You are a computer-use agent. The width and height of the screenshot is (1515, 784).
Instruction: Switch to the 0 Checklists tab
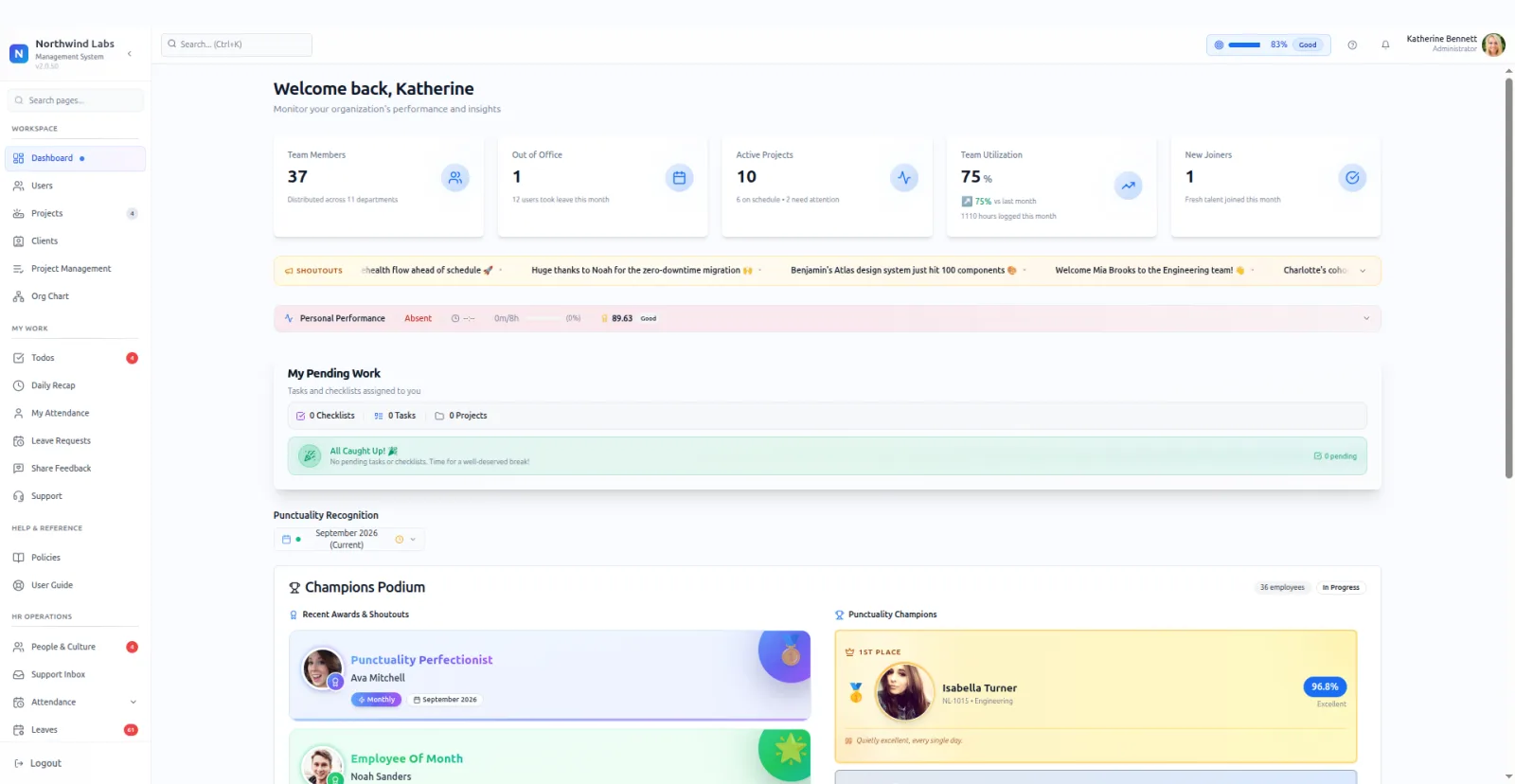[x=326, y=416]
